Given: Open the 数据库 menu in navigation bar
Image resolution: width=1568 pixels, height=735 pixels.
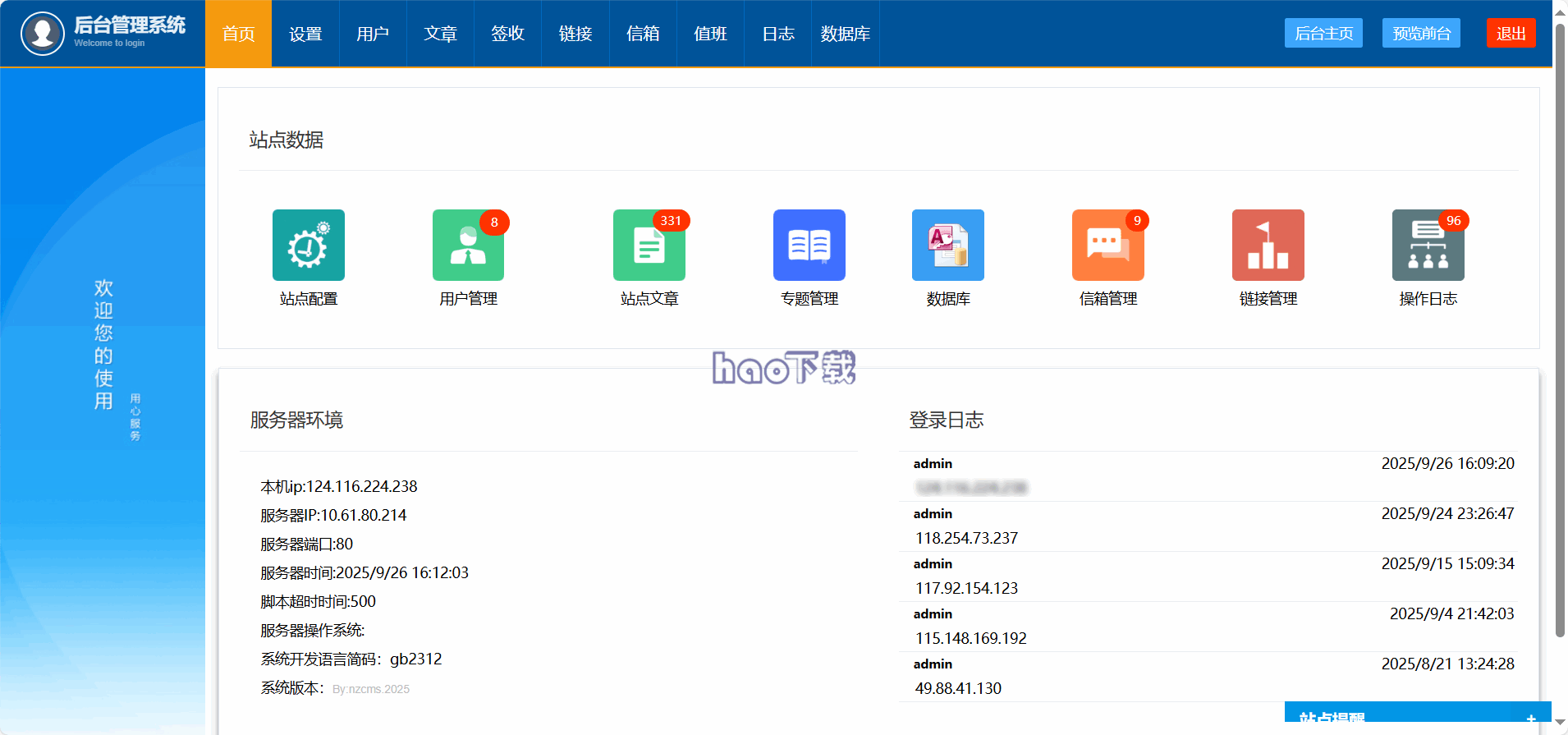Looking at the screenshot, I should [846, 34].
